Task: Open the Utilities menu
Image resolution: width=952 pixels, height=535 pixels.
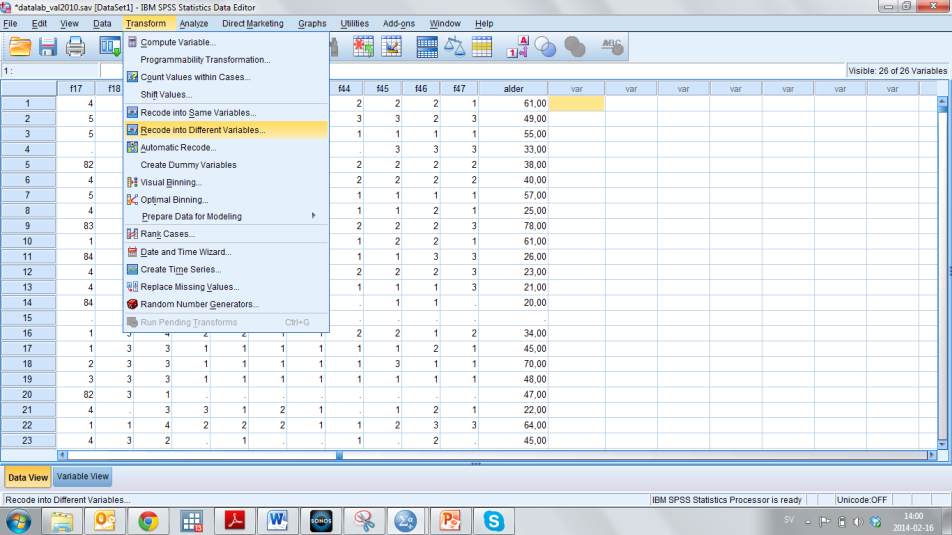Action: pyautogui.click(x=355, y=24)
